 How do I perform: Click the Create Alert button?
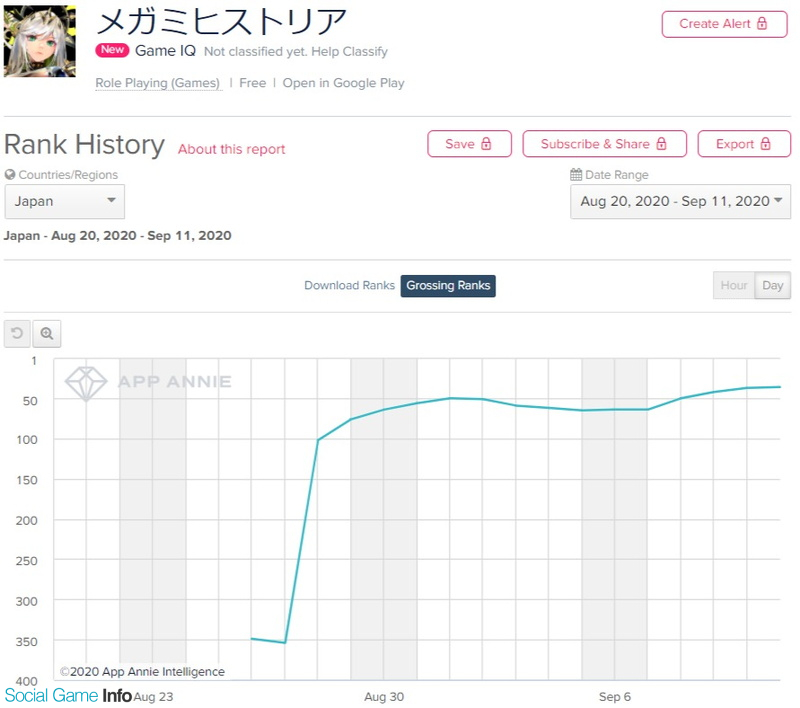[724, 24]
